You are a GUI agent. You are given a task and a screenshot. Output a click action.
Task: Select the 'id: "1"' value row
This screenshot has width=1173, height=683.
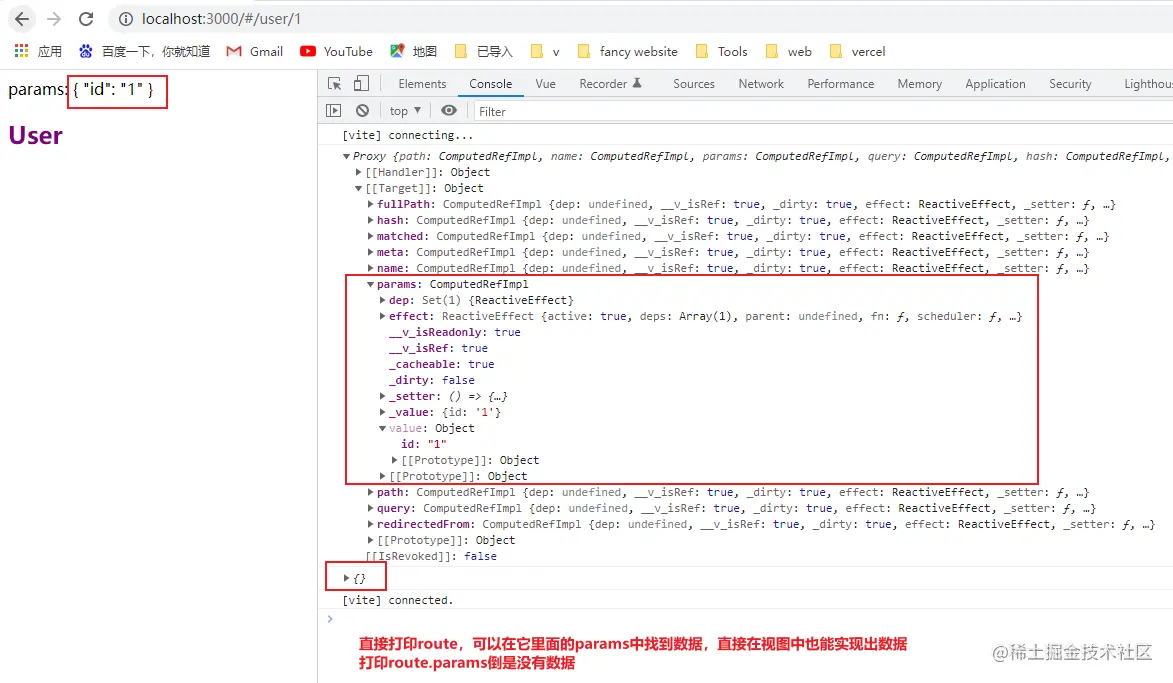coord(423,444)
